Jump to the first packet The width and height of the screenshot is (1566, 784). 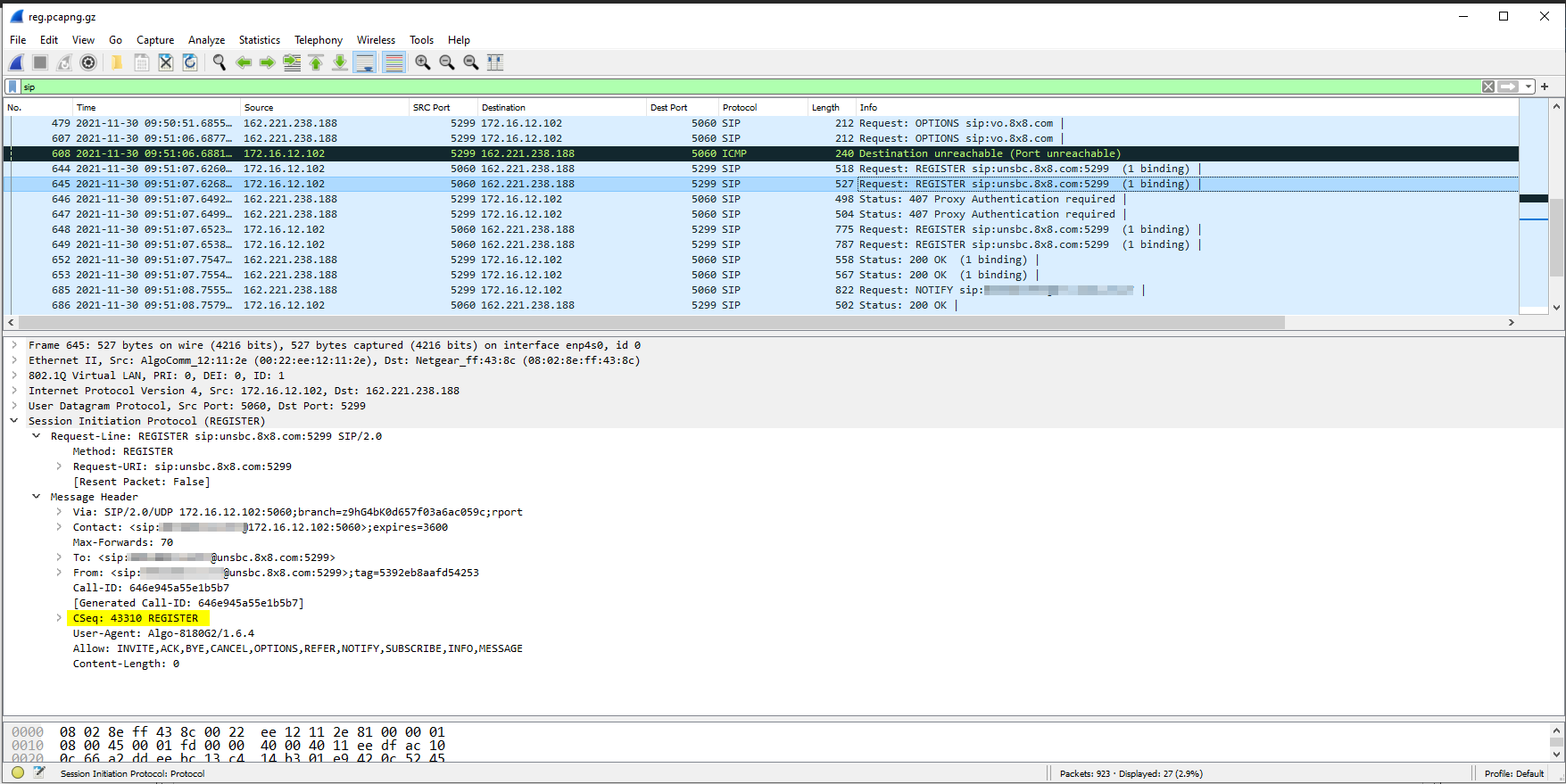pos(316,62)
